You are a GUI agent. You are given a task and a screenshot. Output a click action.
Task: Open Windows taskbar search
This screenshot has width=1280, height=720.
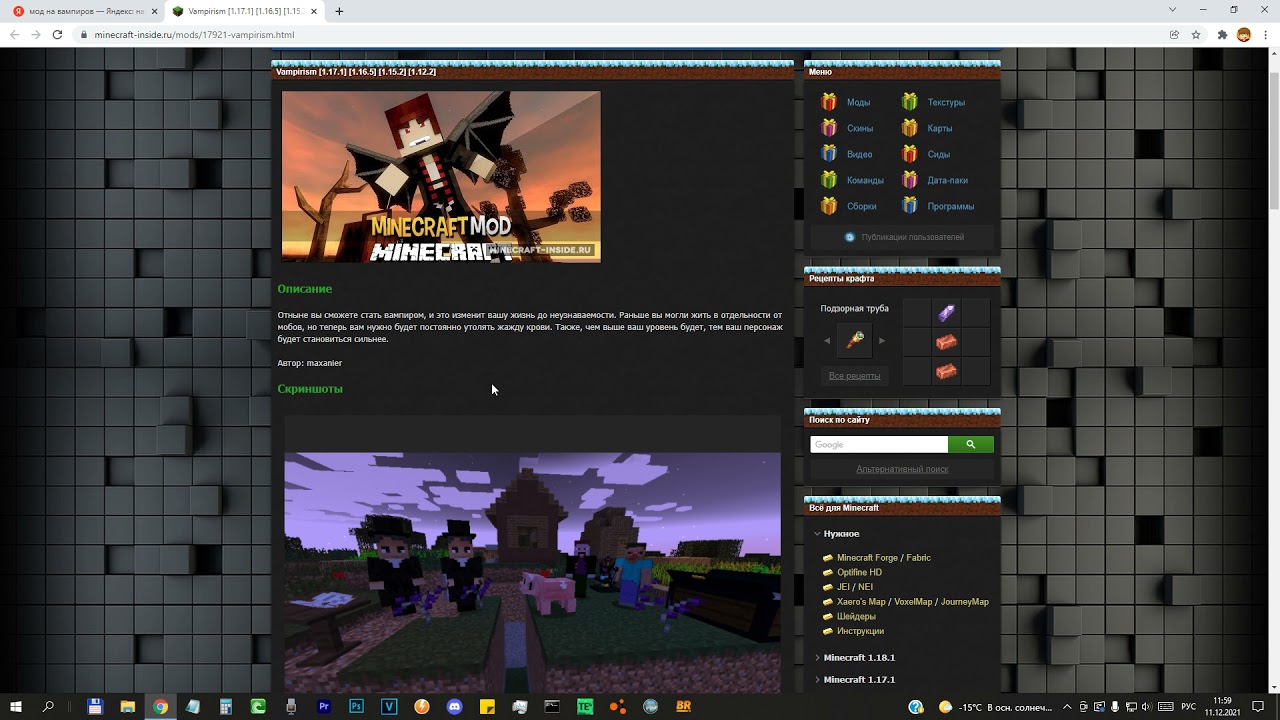48,706
